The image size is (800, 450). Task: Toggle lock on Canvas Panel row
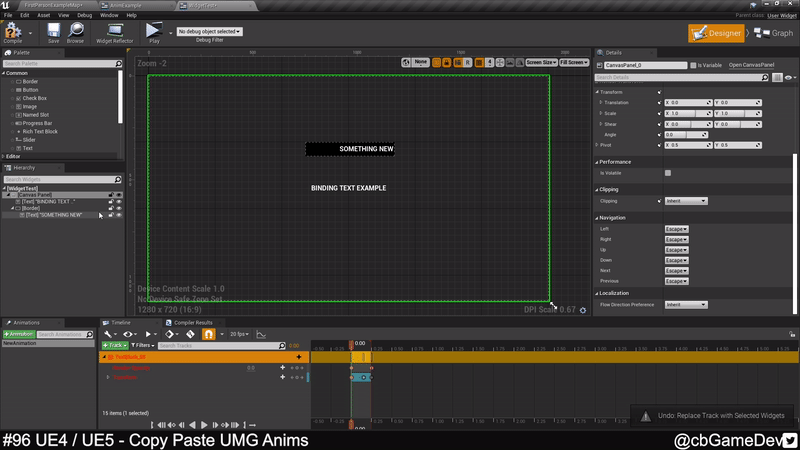click(111, 195)
